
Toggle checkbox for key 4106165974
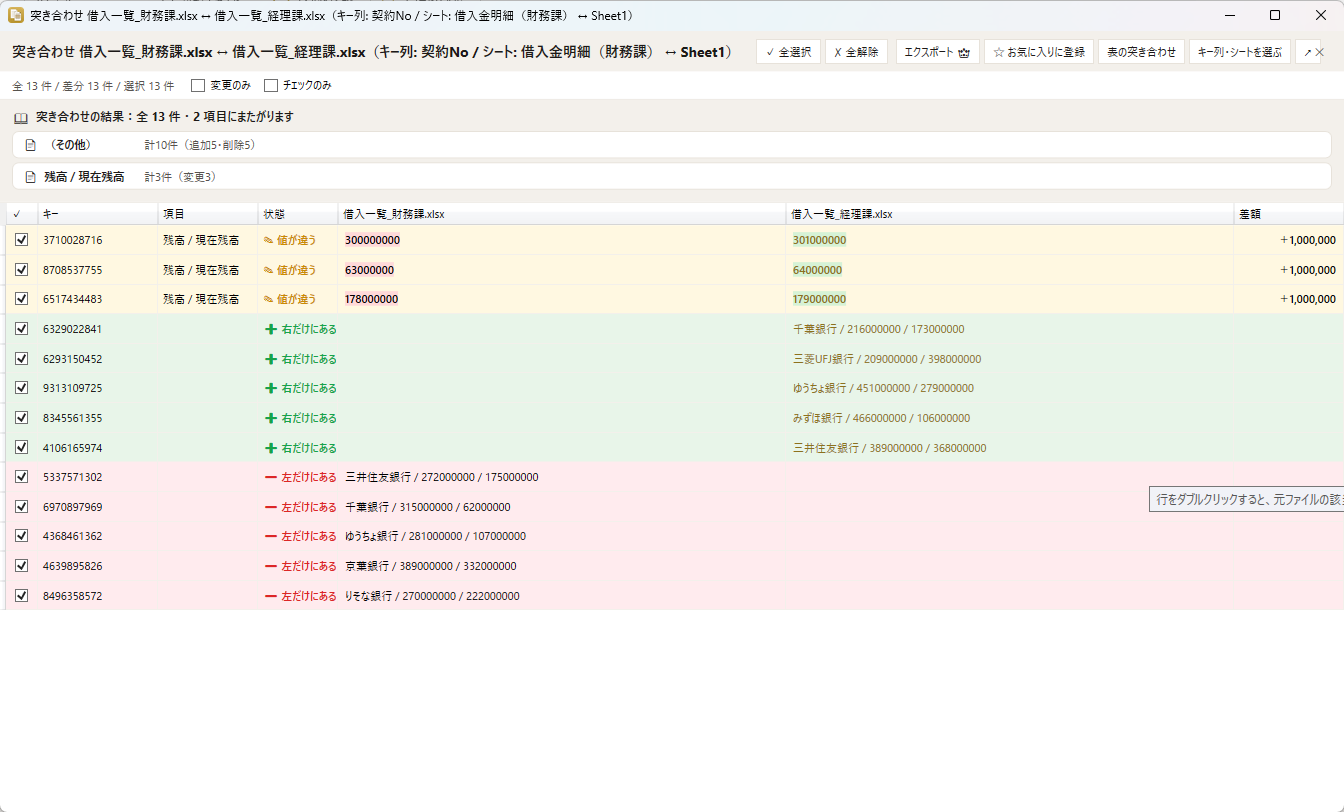tap(22, 448)
